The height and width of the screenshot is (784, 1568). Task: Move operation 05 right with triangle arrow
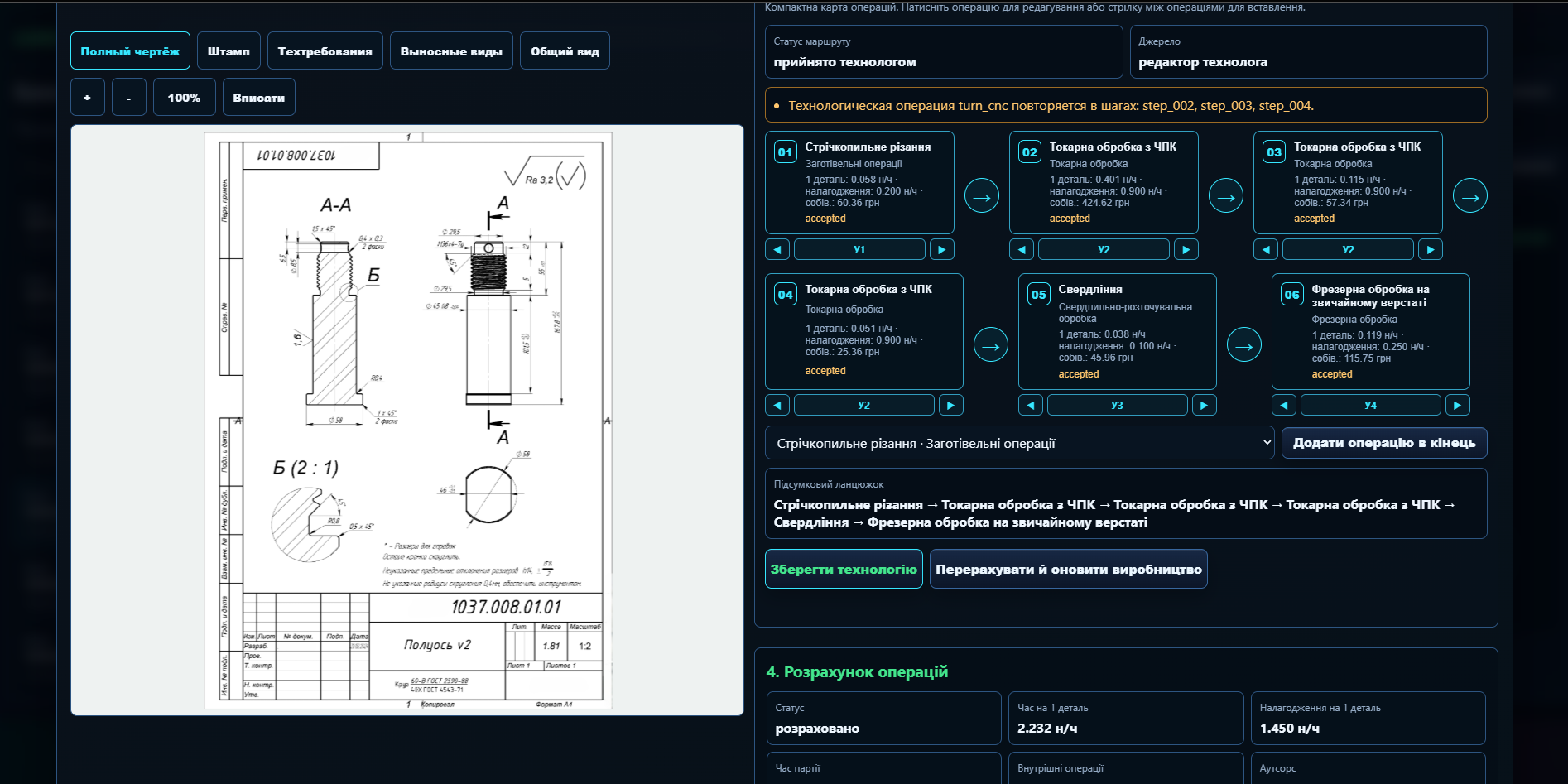pos(1205,405)
